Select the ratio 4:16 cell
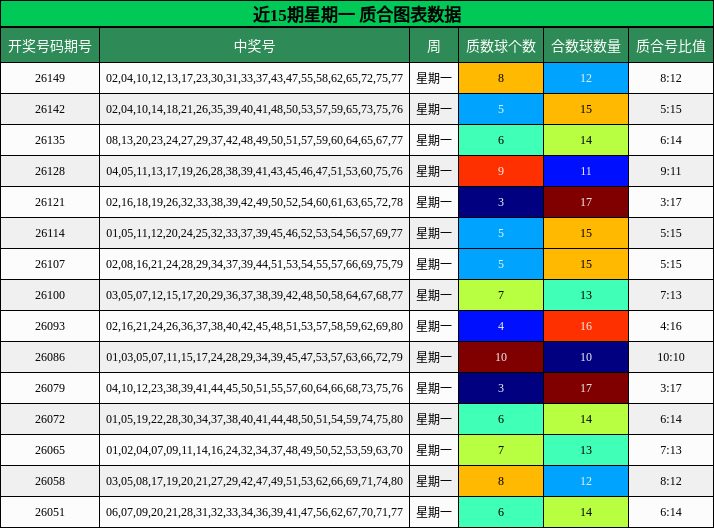 (x=671, y=325)
